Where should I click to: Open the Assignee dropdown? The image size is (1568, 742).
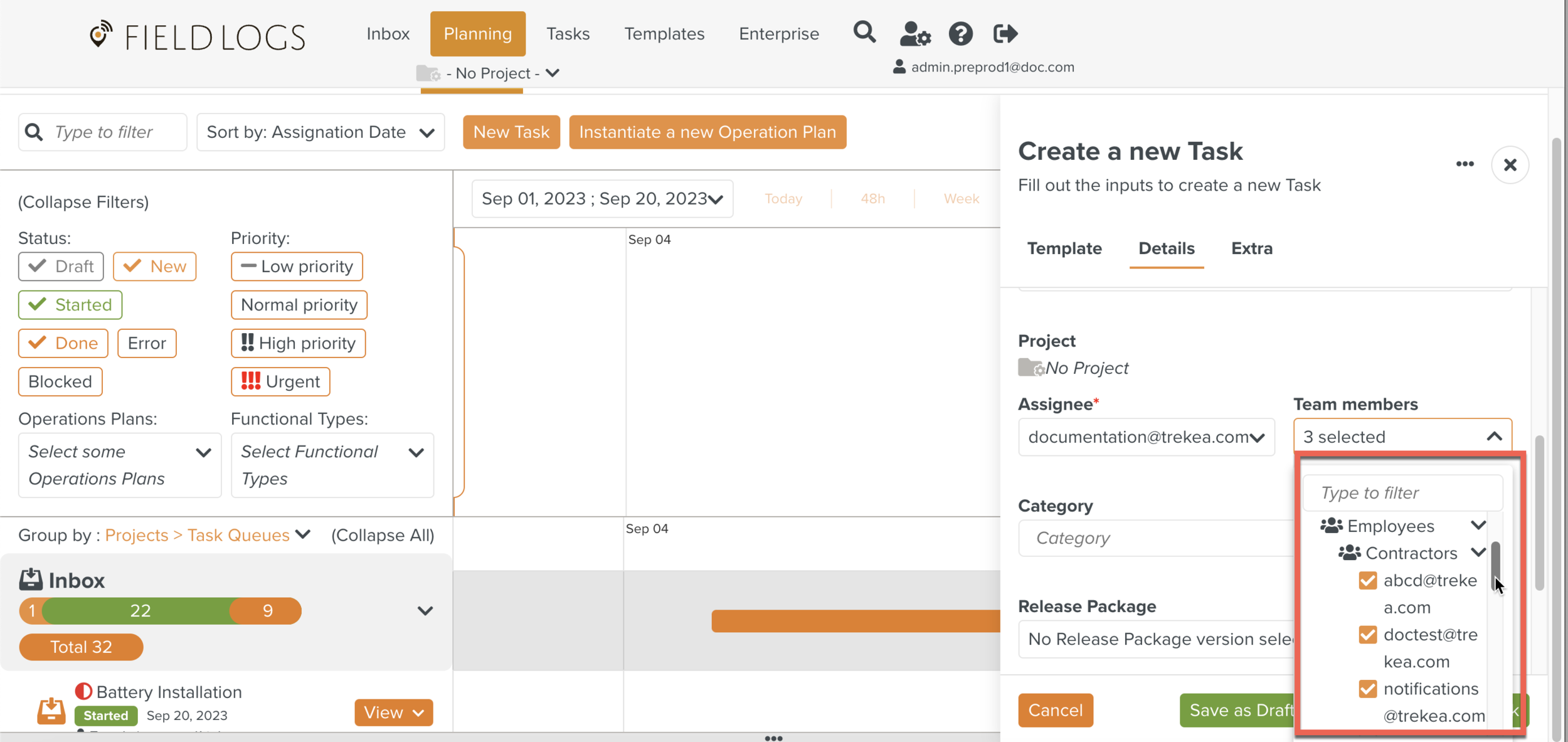click(x=1147, y=437)
